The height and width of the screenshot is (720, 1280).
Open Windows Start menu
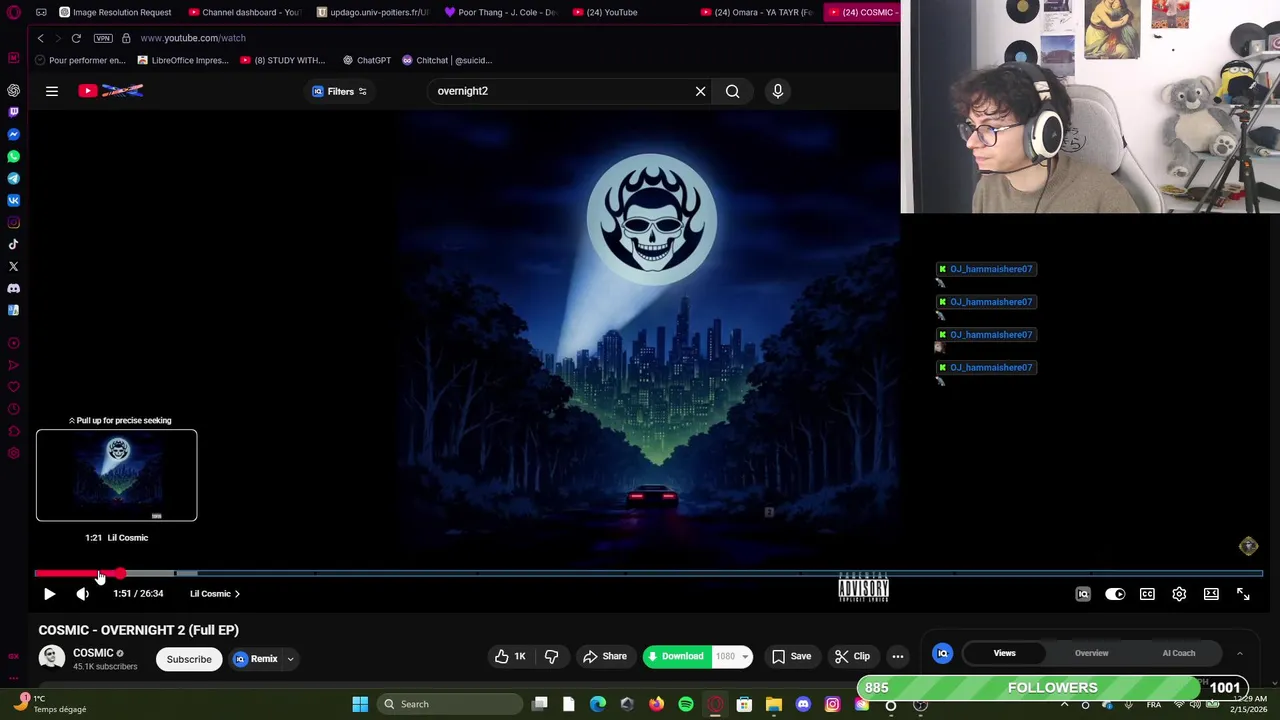pos(360,704)
